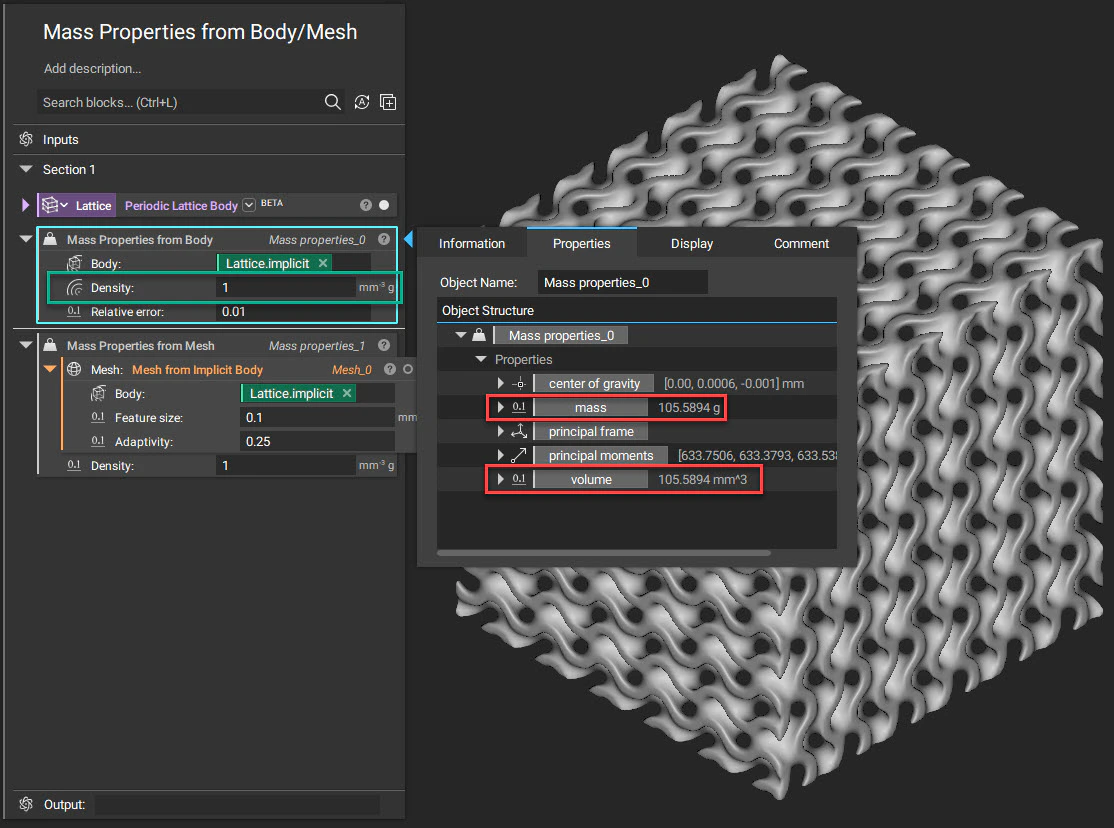Click the principal moments vector icon

519,456
